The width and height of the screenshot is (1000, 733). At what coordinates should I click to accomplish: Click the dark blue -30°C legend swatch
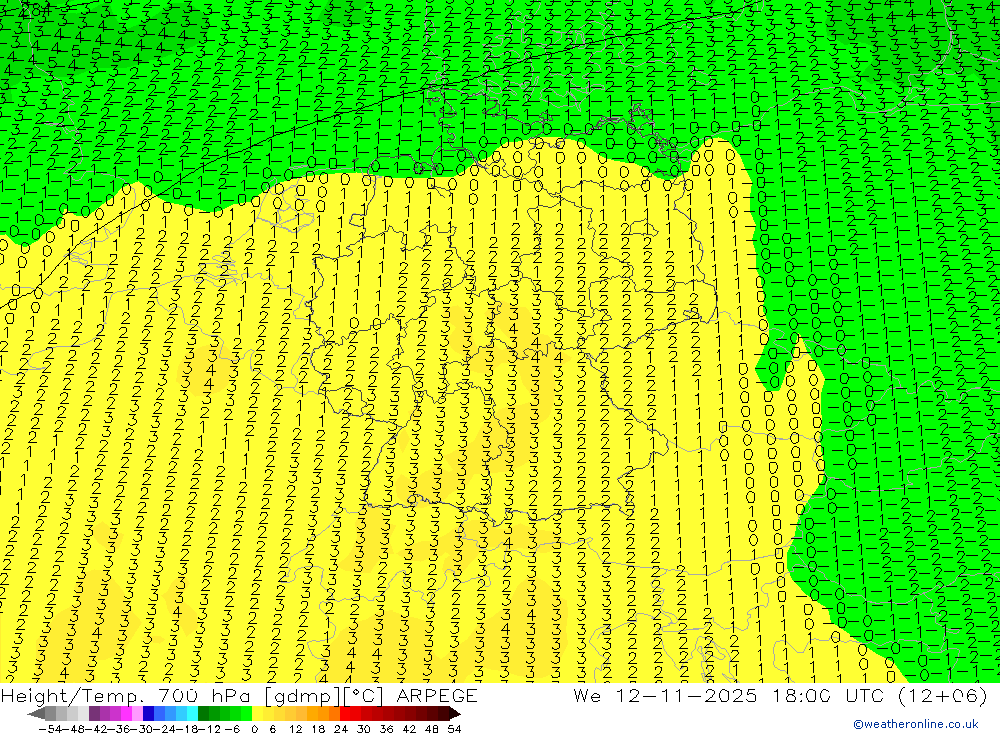(148, 713)
